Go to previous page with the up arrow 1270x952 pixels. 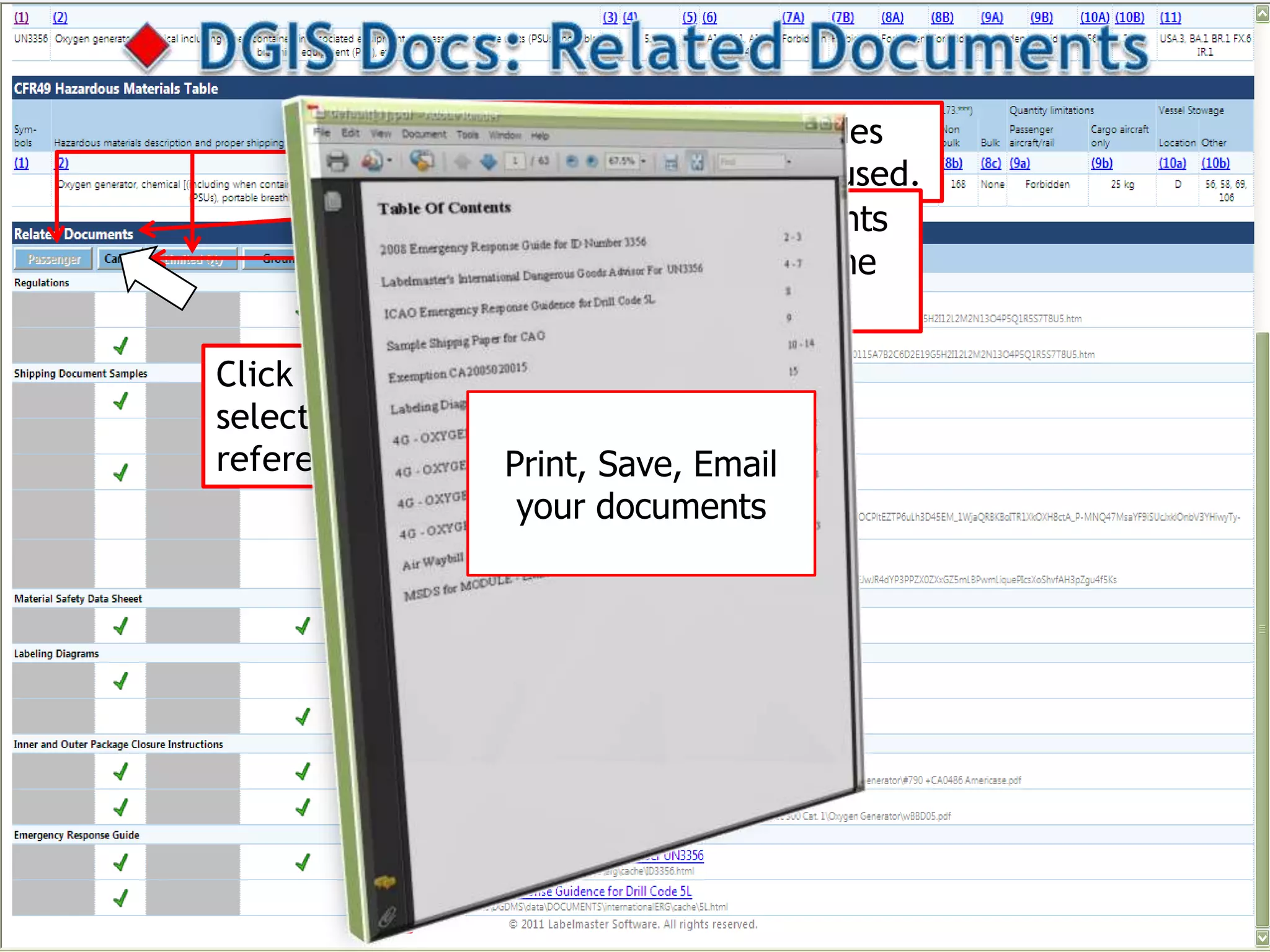(462, 162)
